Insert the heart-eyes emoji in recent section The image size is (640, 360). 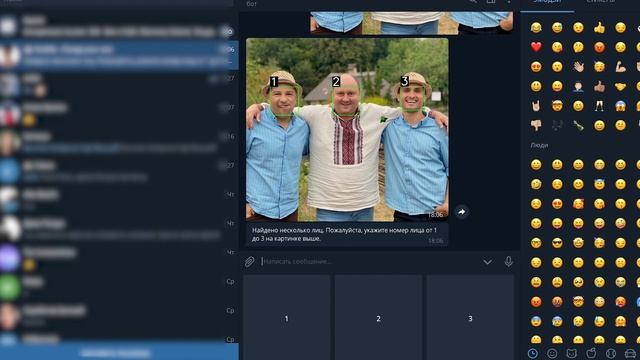pyautogui.click(x=536, y=67)
